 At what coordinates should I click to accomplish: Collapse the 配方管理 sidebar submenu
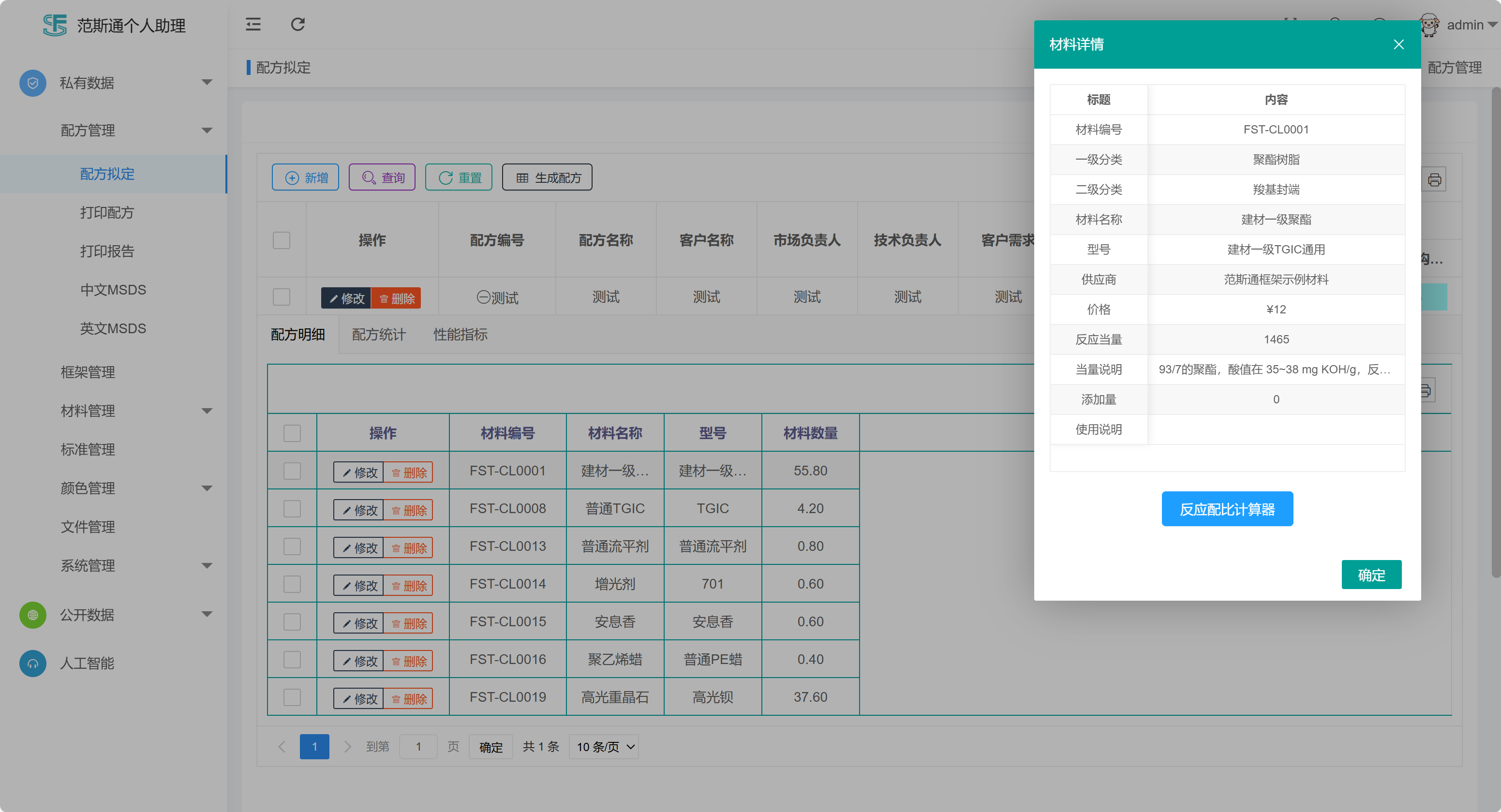[206, 131]
